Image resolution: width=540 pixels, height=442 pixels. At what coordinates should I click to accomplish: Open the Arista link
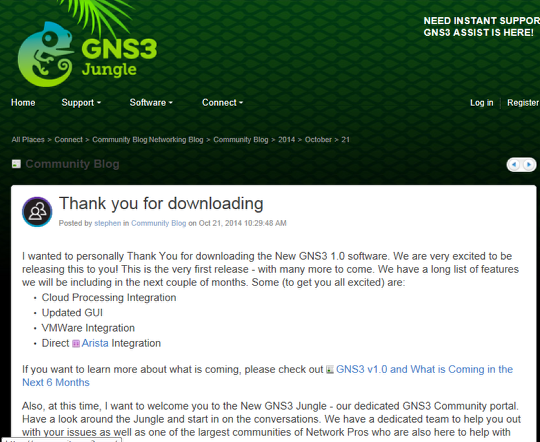tap(95, 343)
